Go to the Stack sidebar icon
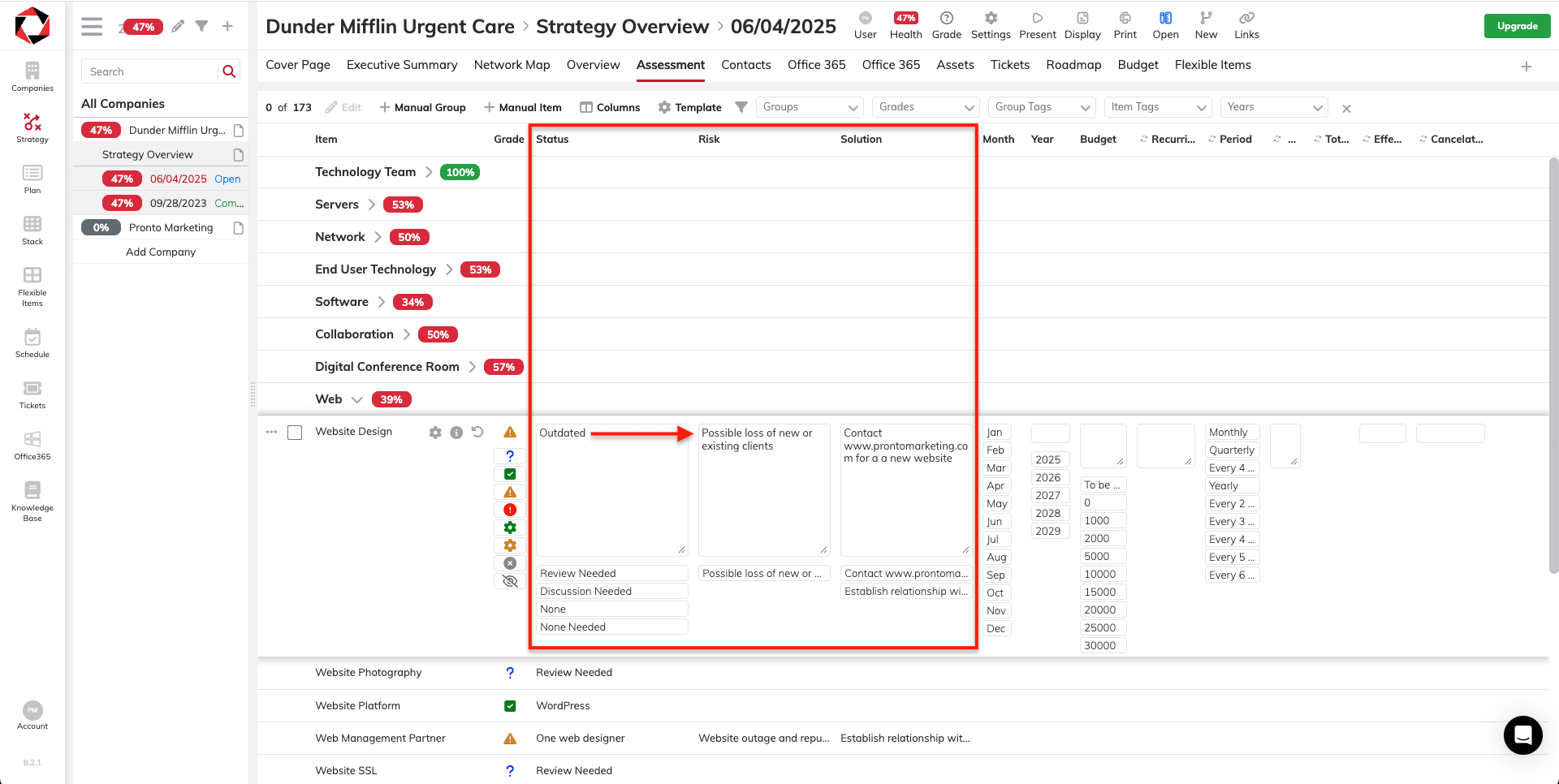This screenshot has height=784, width=1559. tap(32, 230)
